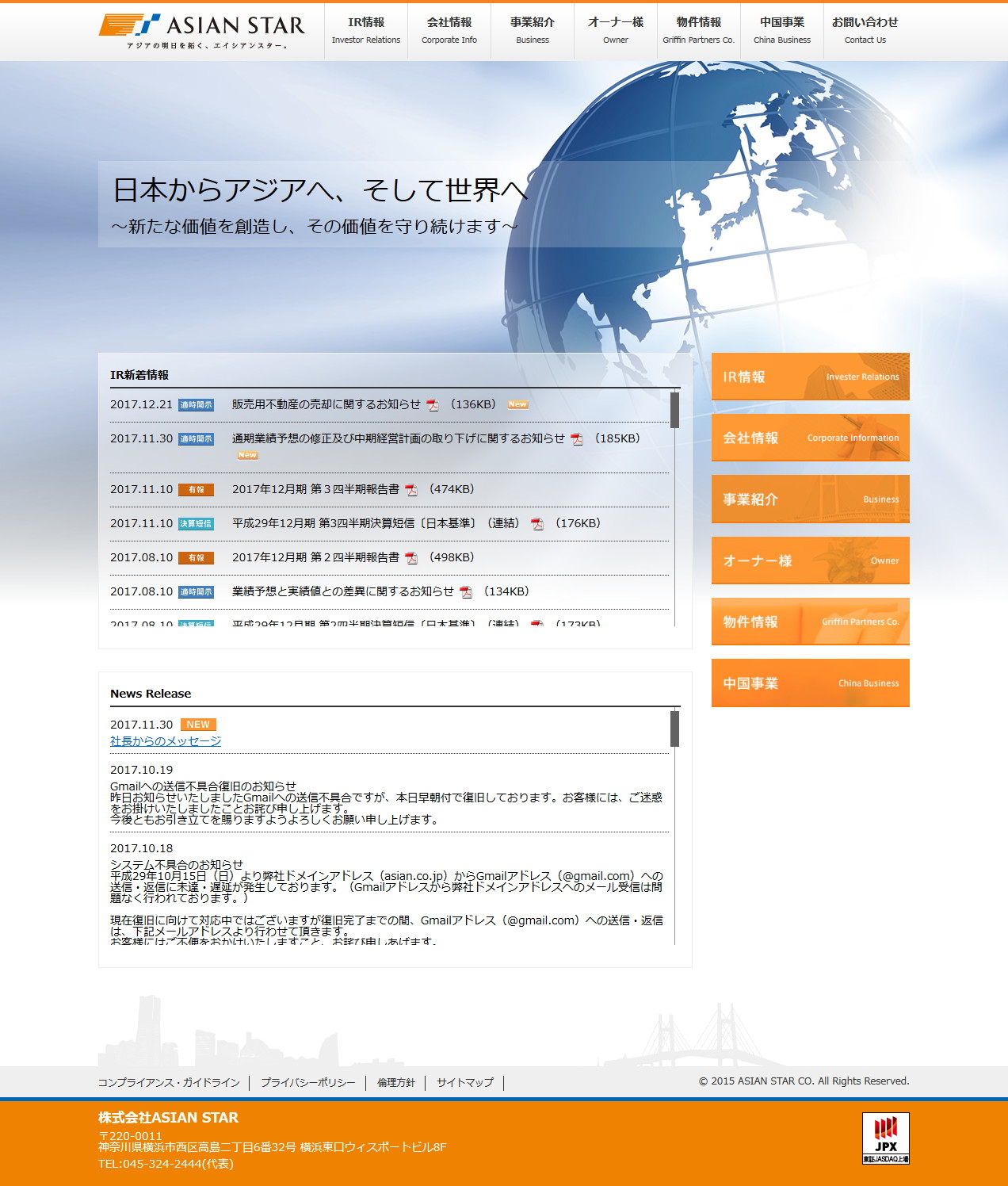Click the 物件情報 Griffin Partners side banner
Screen dimensions: 1008x1186
811,622
